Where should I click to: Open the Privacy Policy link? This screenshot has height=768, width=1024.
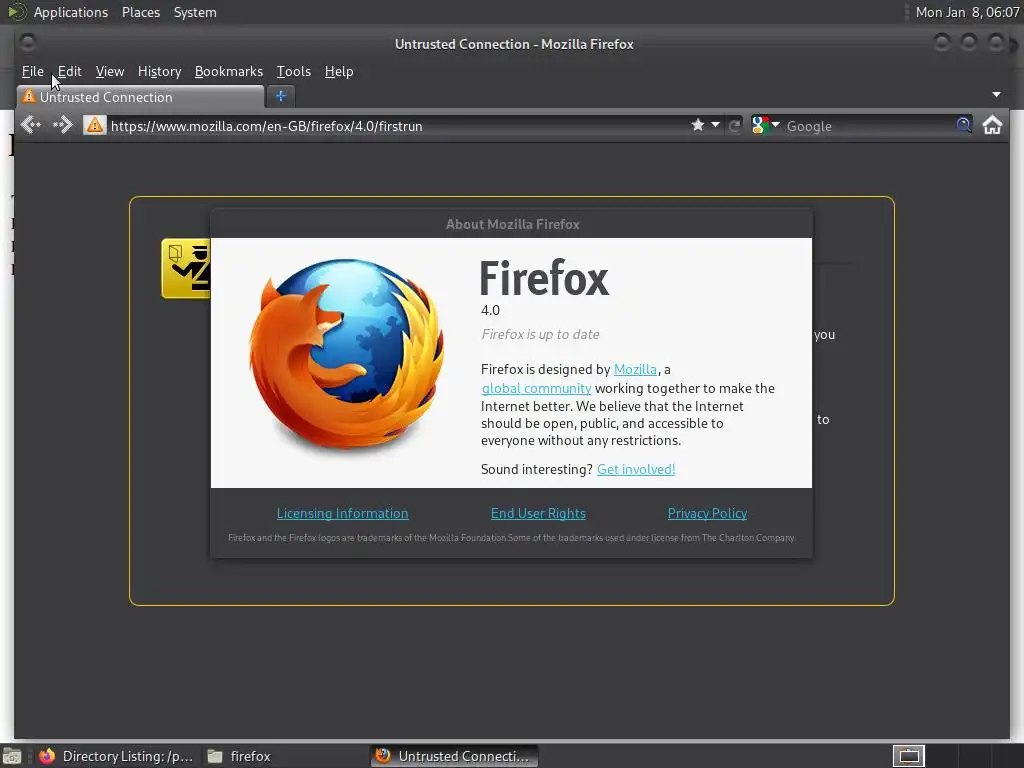pos(707,513)
